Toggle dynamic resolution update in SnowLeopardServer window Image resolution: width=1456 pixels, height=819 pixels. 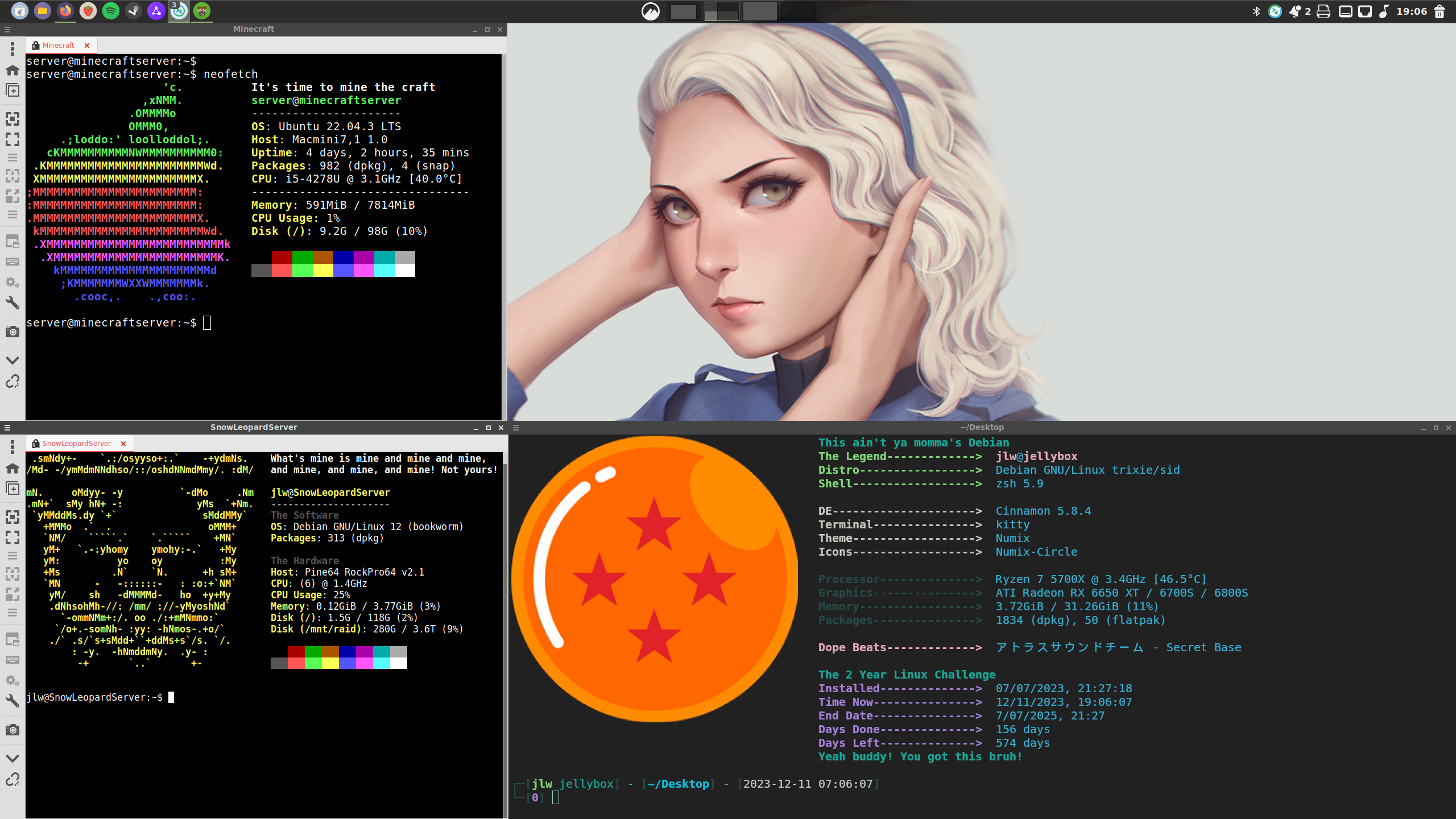point(13,574)
